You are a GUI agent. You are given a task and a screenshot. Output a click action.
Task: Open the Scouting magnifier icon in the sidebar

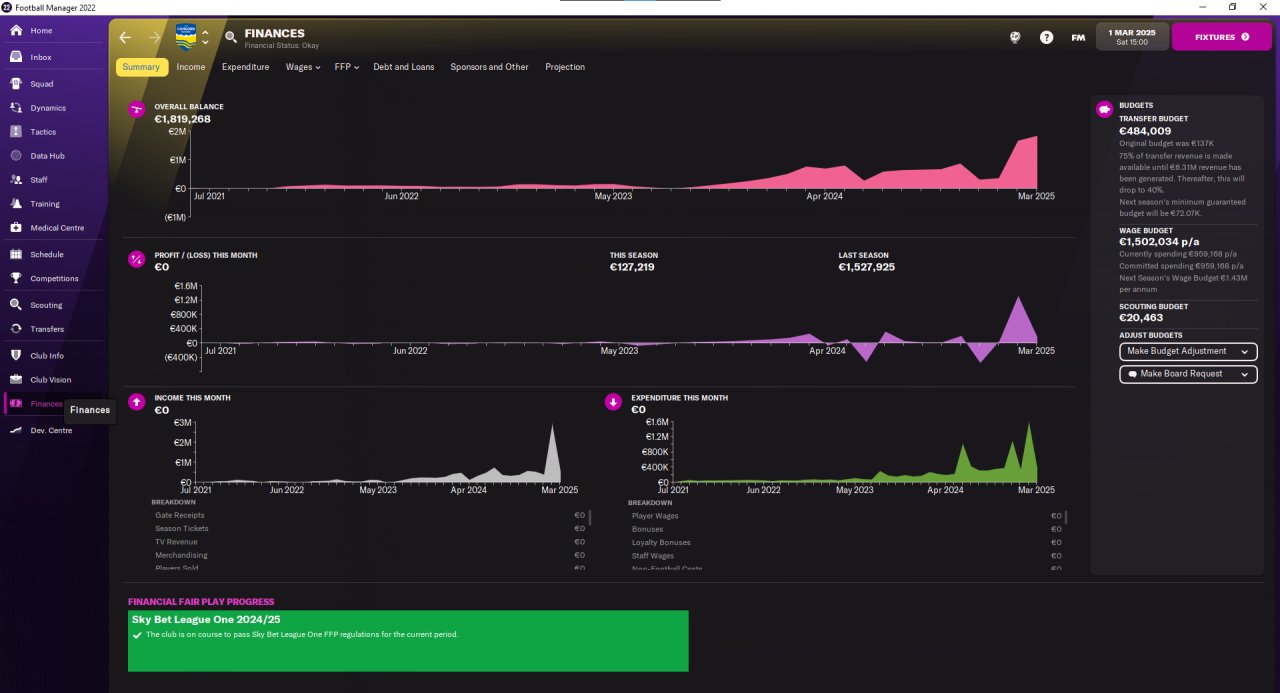point(16,305)
